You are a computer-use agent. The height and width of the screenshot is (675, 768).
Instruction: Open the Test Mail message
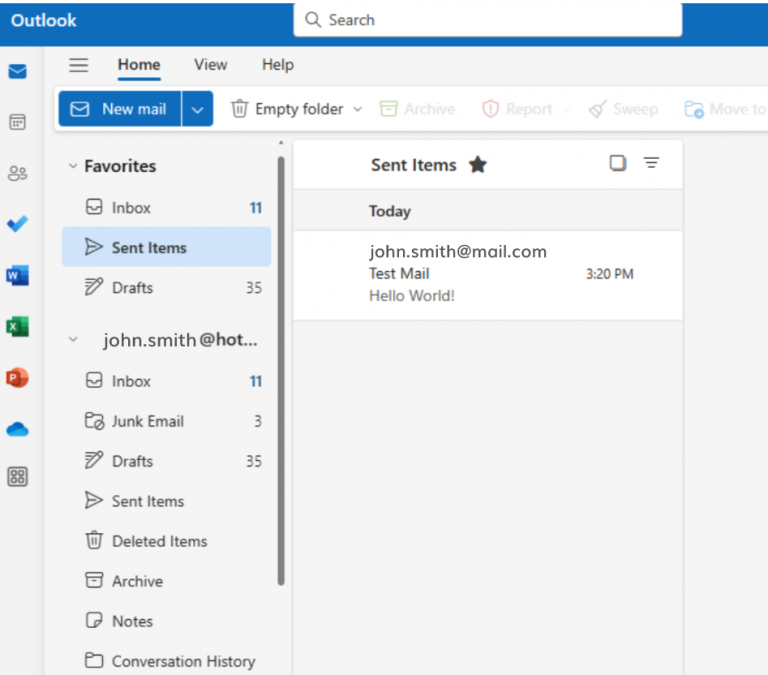click(487, 274)
